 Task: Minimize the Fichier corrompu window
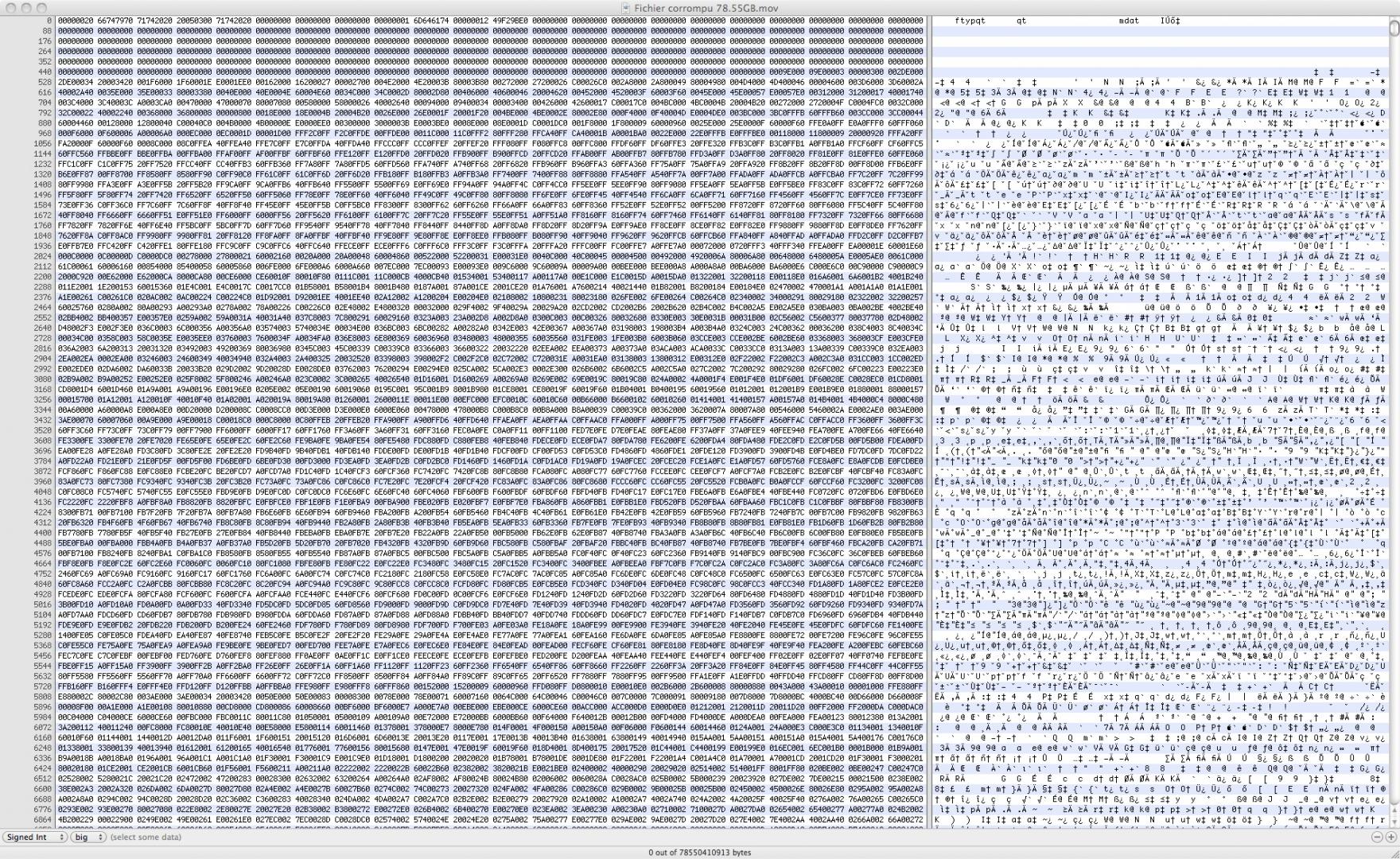(x=26, y=7)
